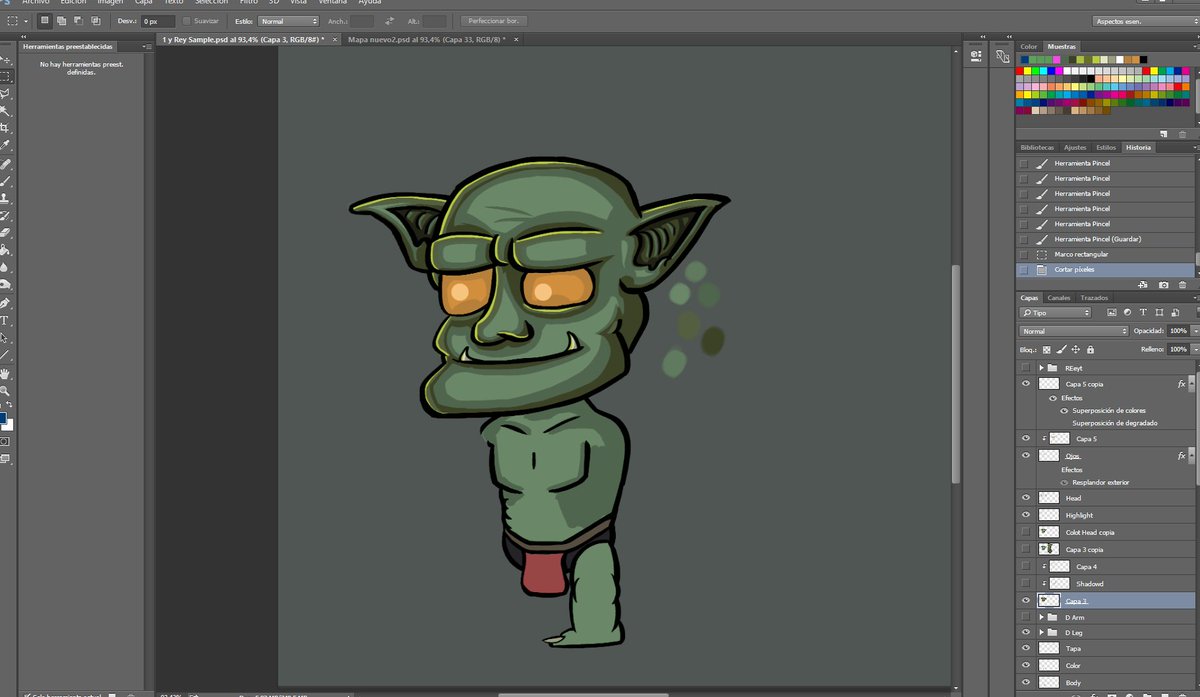Toggle Superposición de colores effect visibility

[x=1065, y=411]
